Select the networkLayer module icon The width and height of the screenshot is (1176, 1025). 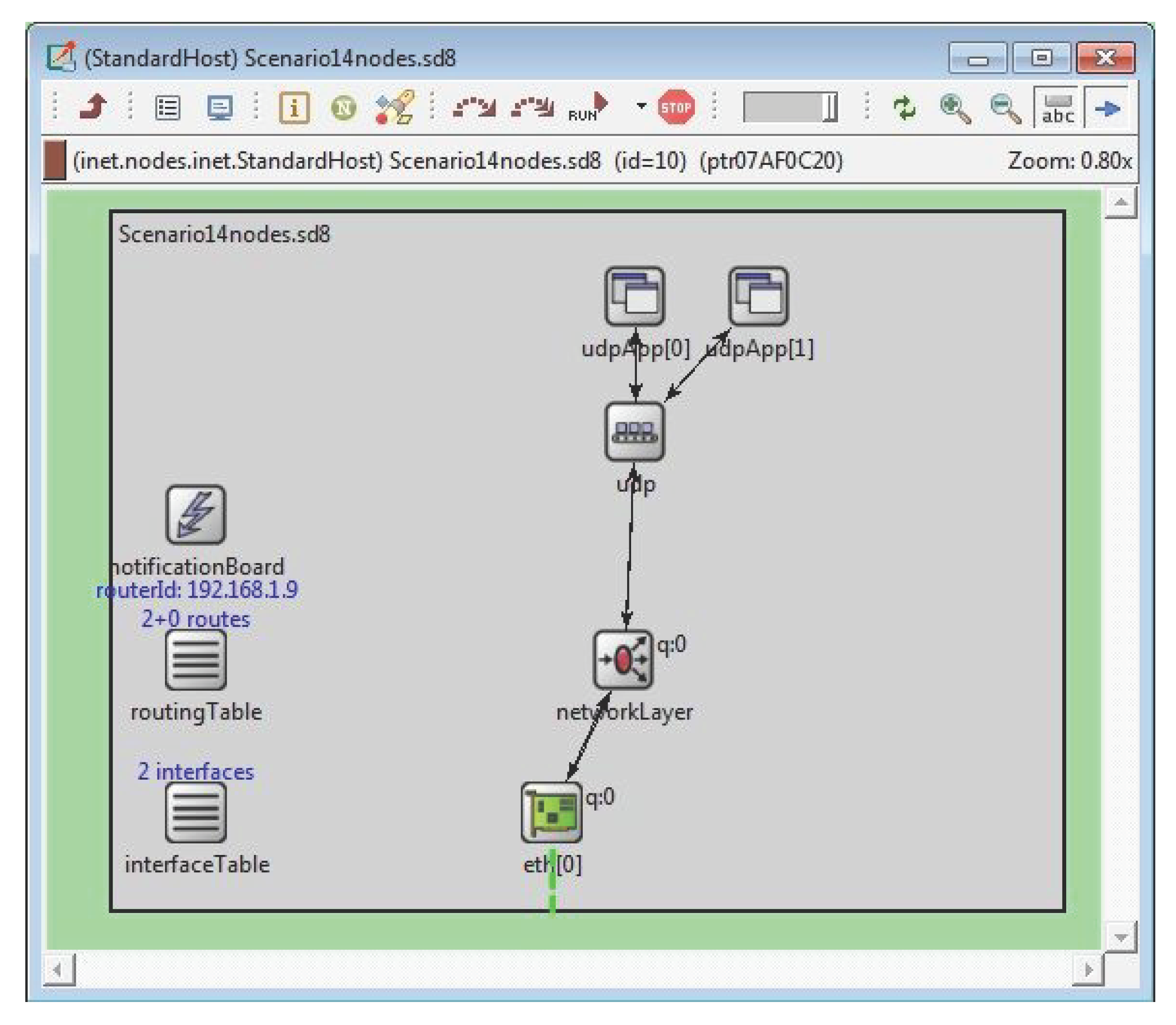[x=623, y=660]
